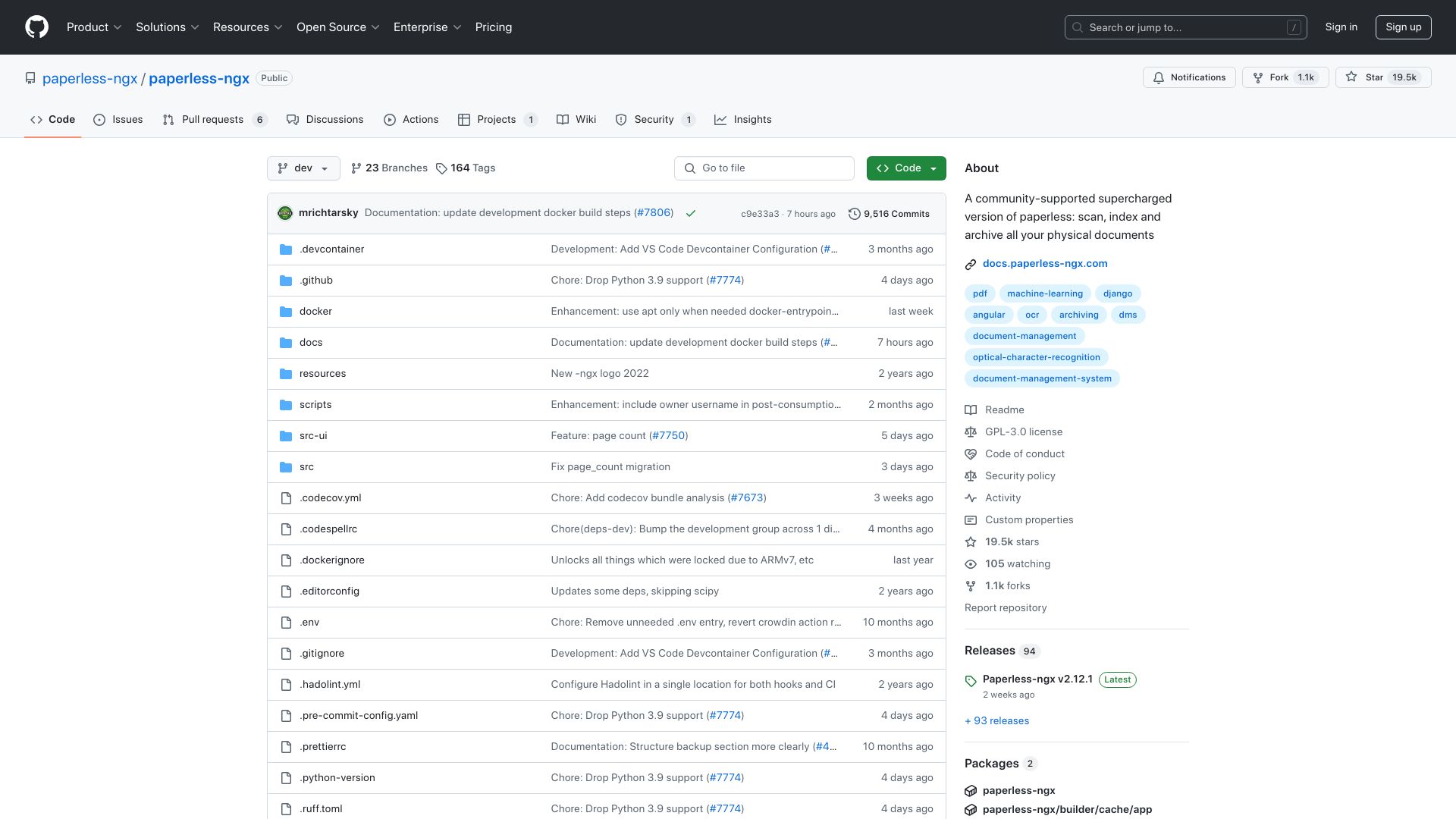The height and width of the screenshot is (819, 1456).
Task: Open the dev branch selector dropdown
Action: tap(303, 168)
